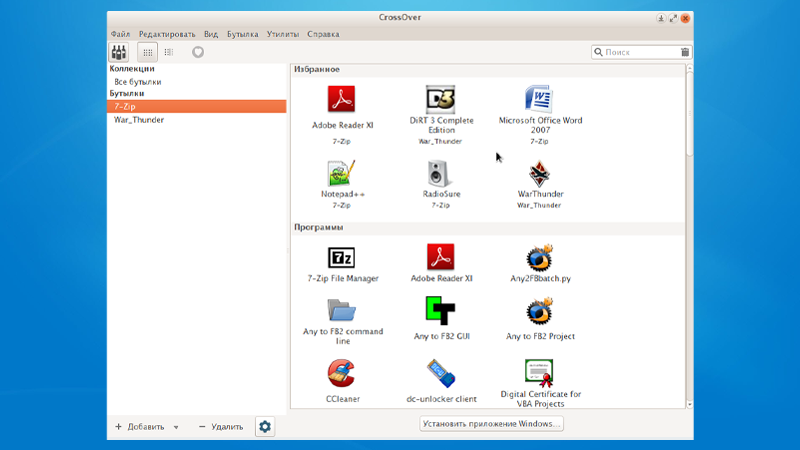The width and height of the screenshot is (800, 450).
Task: Open dc-unlocker client
Action: coord(441,373)
